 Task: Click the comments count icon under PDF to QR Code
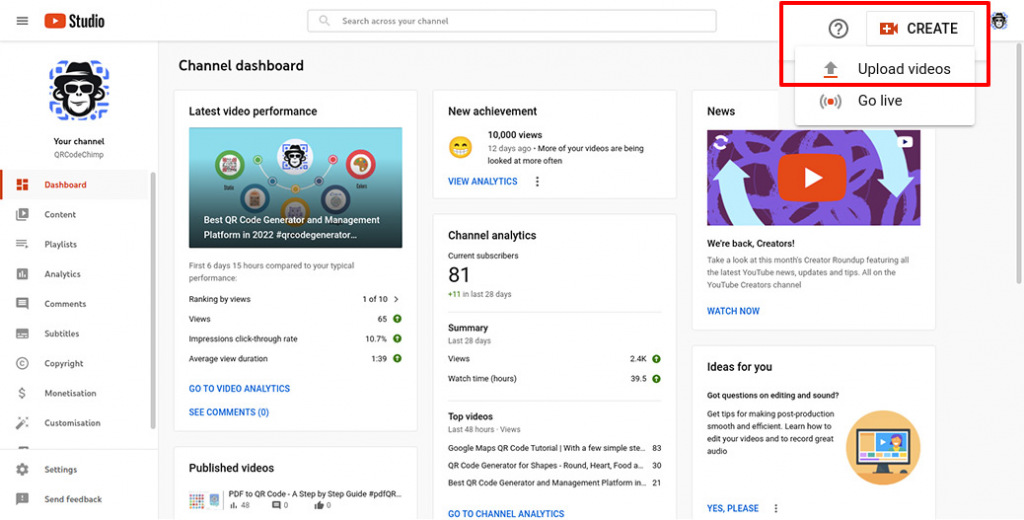click(276, 505)
